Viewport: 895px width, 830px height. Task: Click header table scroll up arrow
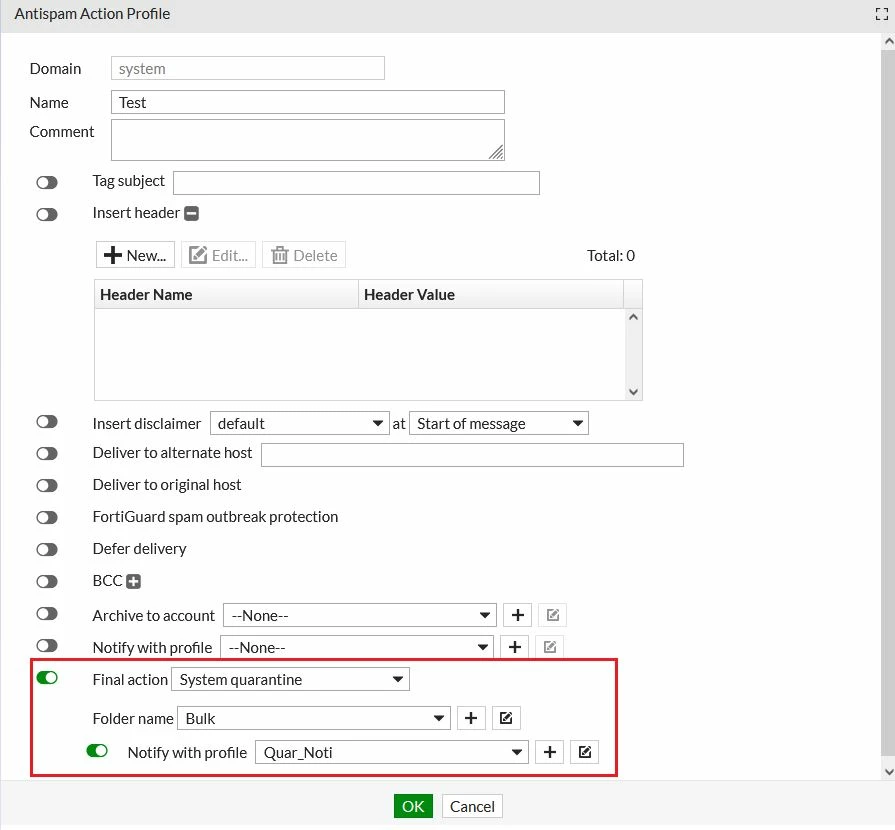pyautogui.click(x=633, y=317)
